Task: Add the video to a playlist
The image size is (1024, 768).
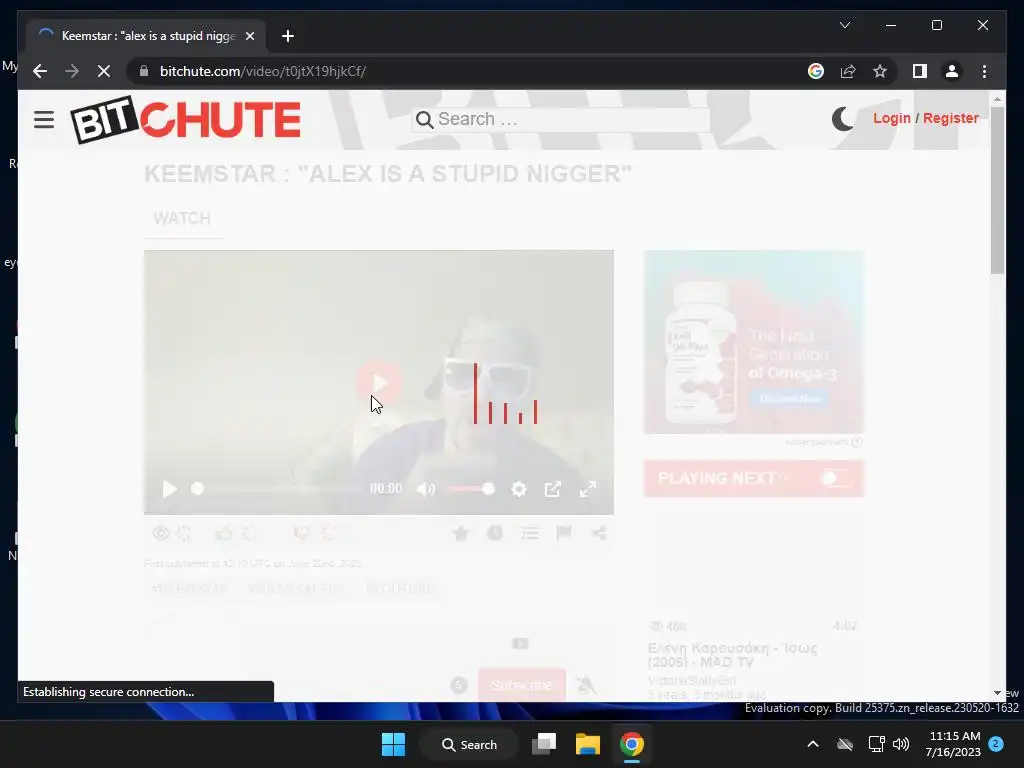Action: [x=530, y=534]
